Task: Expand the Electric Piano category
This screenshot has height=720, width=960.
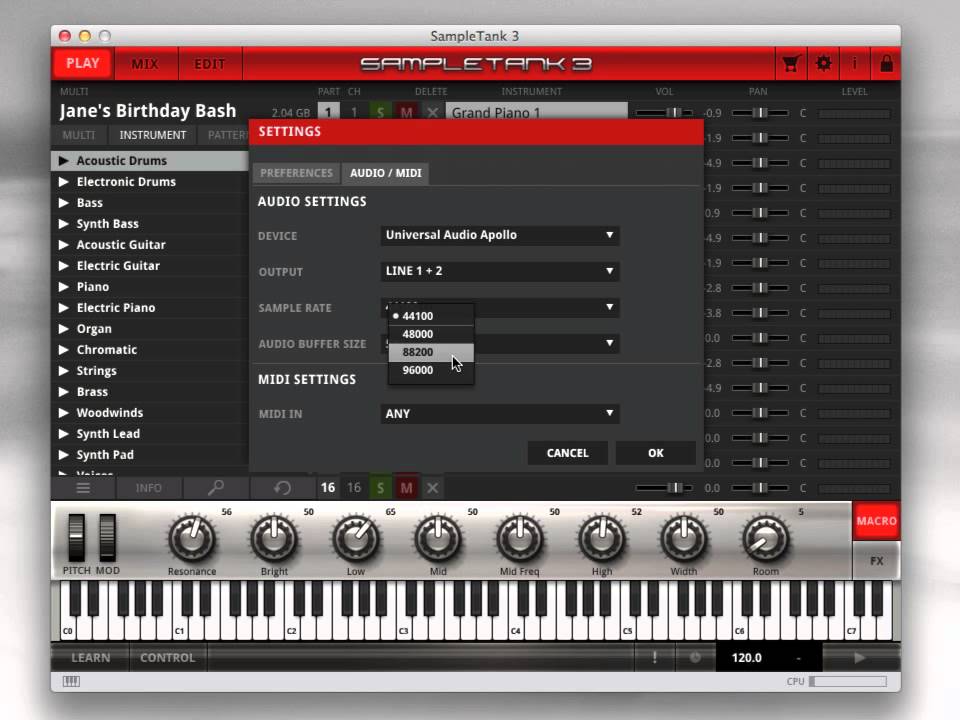Action: pyautogui.click(x=63, y=307)
